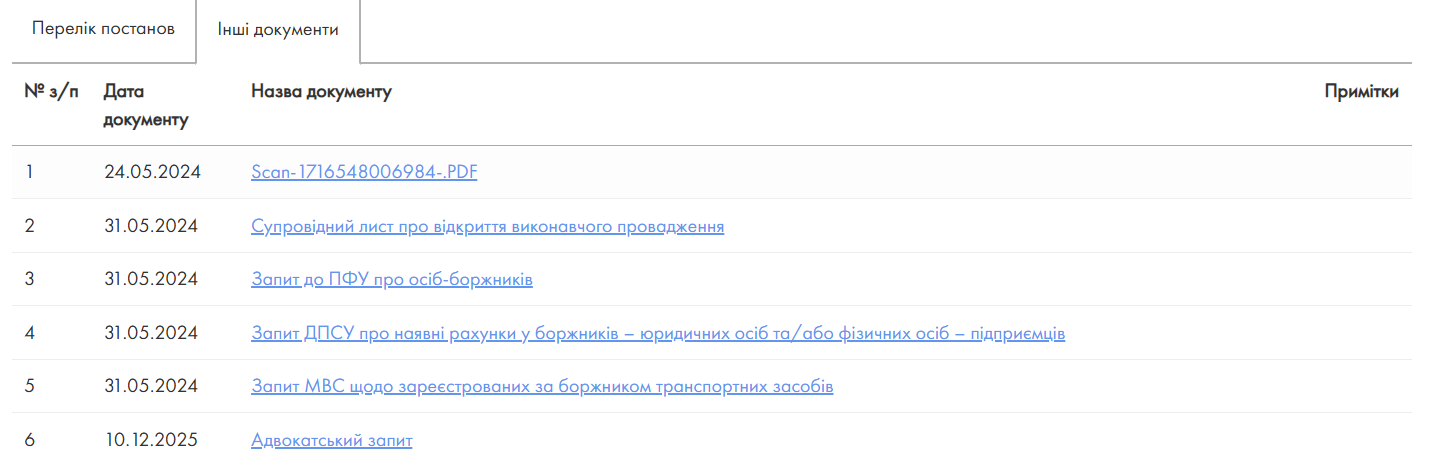Open the Scan-1716548006984-.PDF document link
This screenshot has width=1442, height=465.
pos(364,172)
